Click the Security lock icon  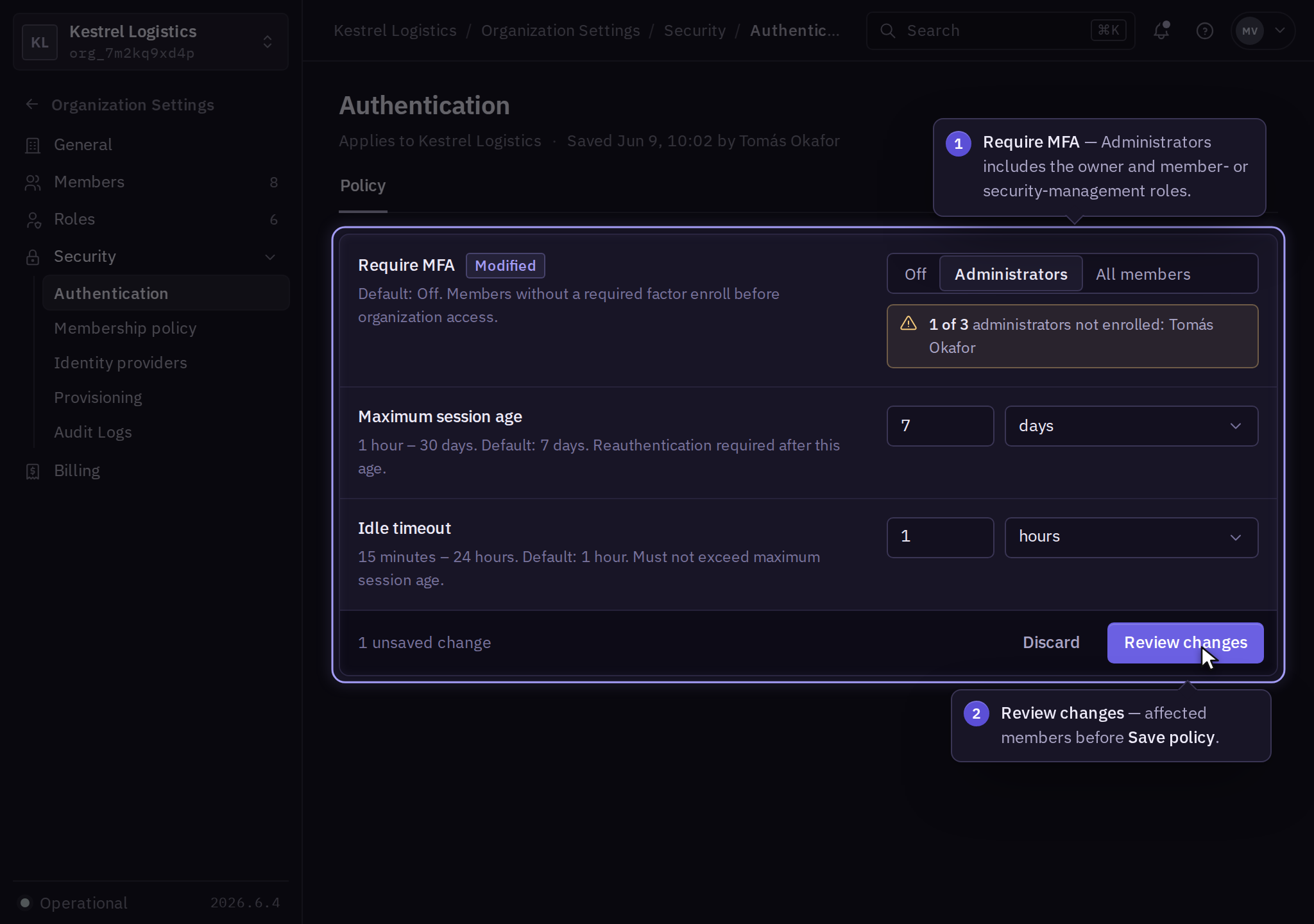pos(33,257)
